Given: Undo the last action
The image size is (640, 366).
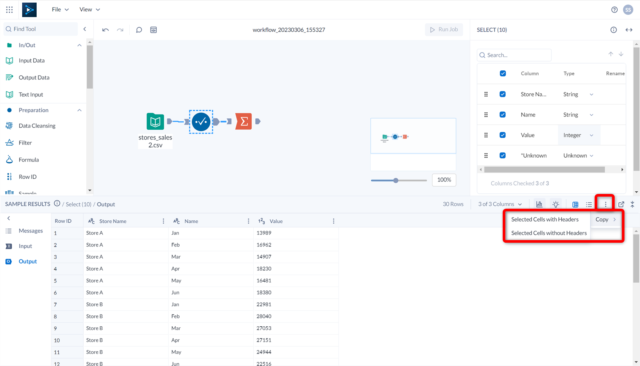Looking at the screenshot, I should (x=105, y=30).
